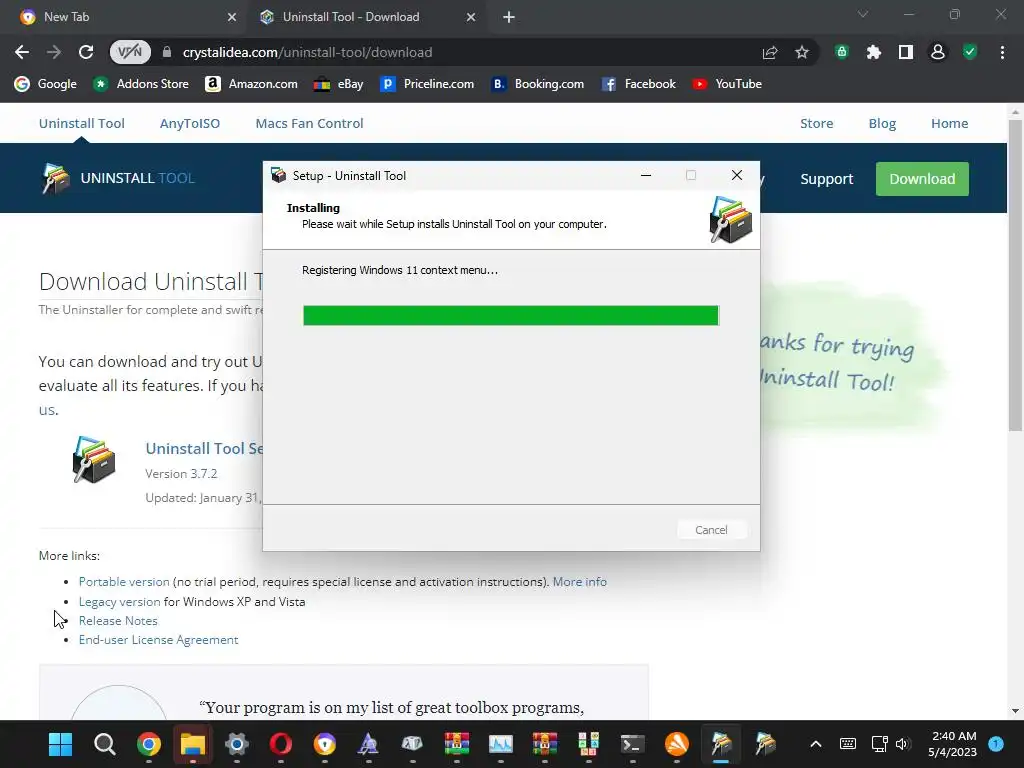Click the padlock site info icon
Viewport: 1024px width, 768px height.
point(167,52)
